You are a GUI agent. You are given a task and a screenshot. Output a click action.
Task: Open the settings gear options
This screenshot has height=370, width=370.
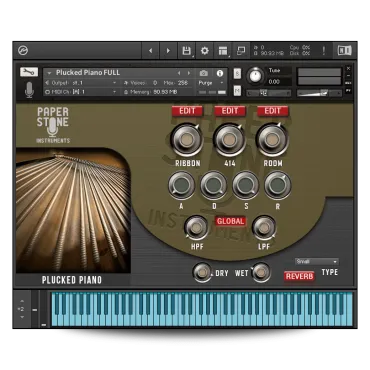pyautogui.click(x=204, y=51)
